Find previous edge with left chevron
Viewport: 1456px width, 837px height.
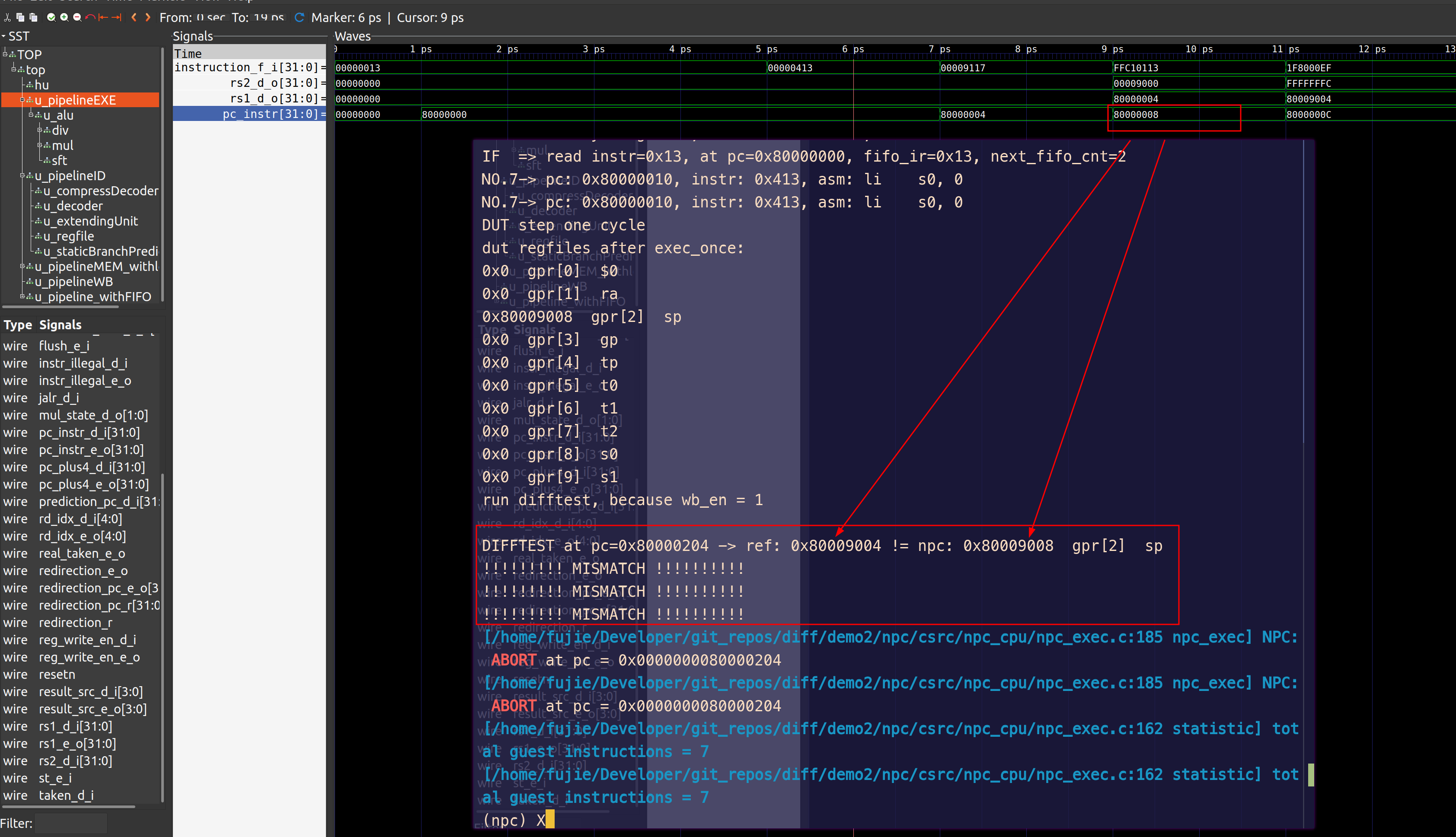(134, 17)
